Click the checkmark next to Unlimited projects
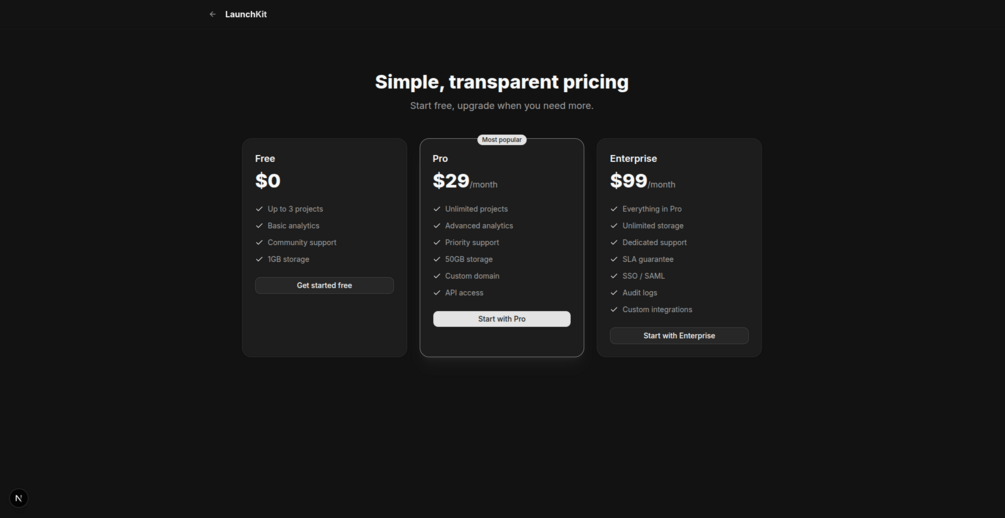The width and height of the screenshot is (1005, 518). click(x=437, y=209)
